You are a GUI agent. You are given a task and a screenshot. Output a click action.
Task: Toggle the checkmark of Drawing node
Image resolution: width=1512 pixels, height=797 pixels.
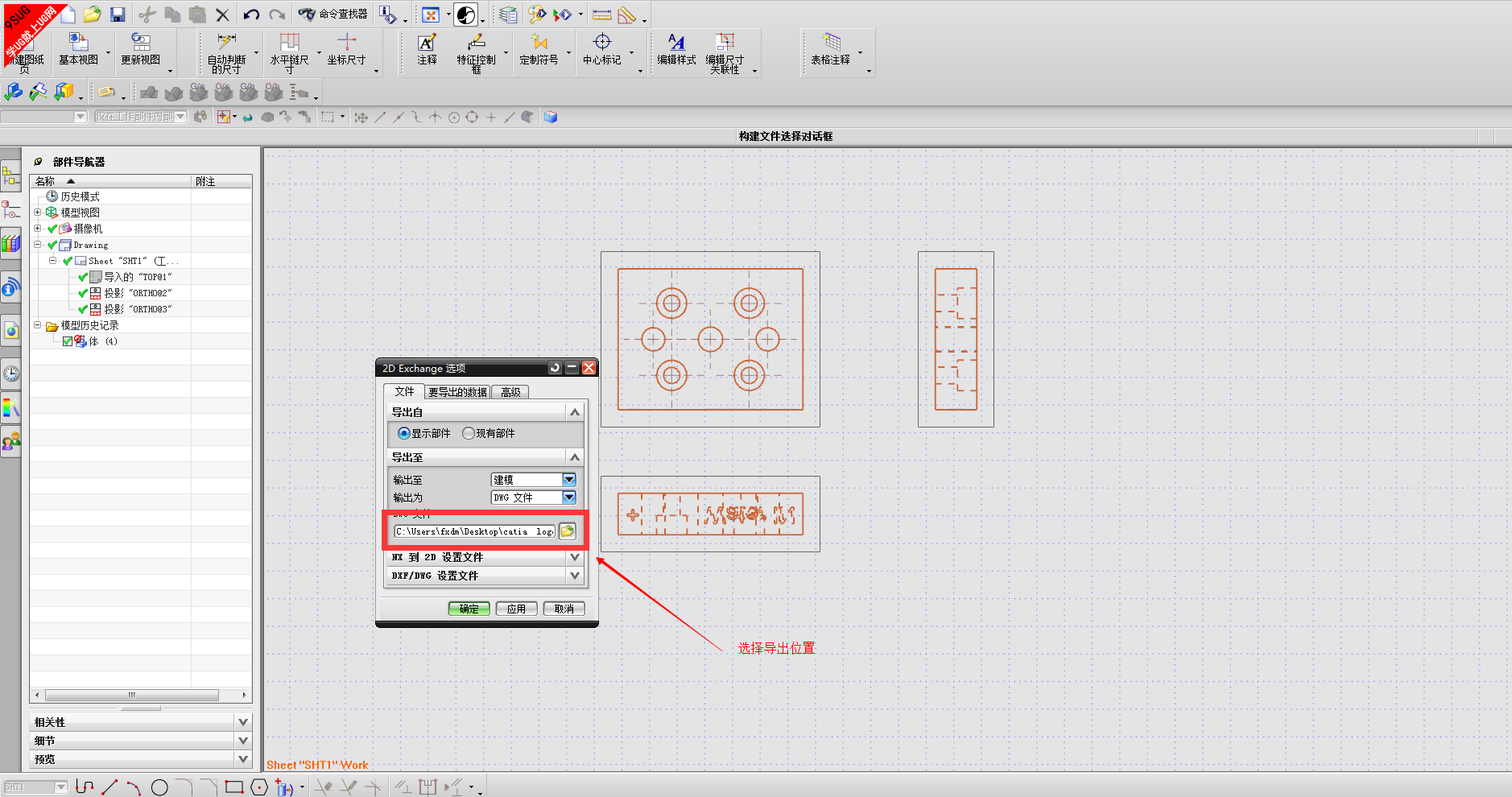tap(52, 245)
